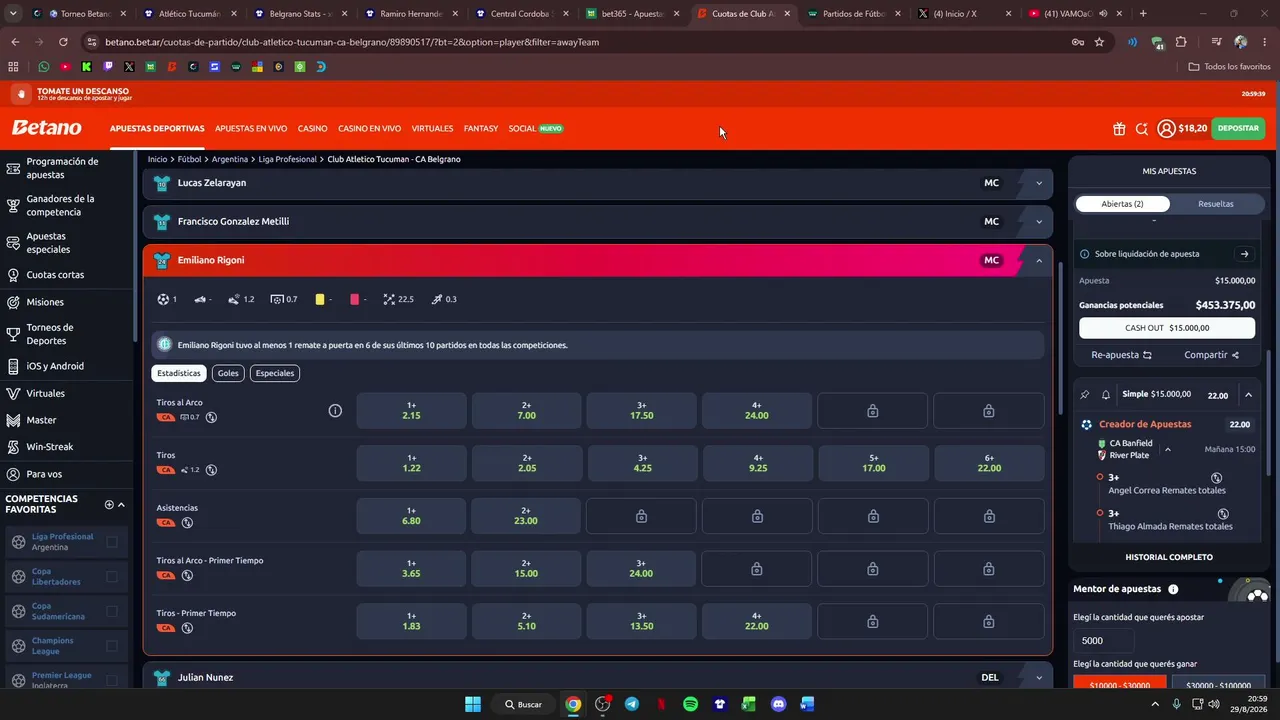1280x720 pixels.
Task: Reload the page in Chrome
Action: pos(63,42)
